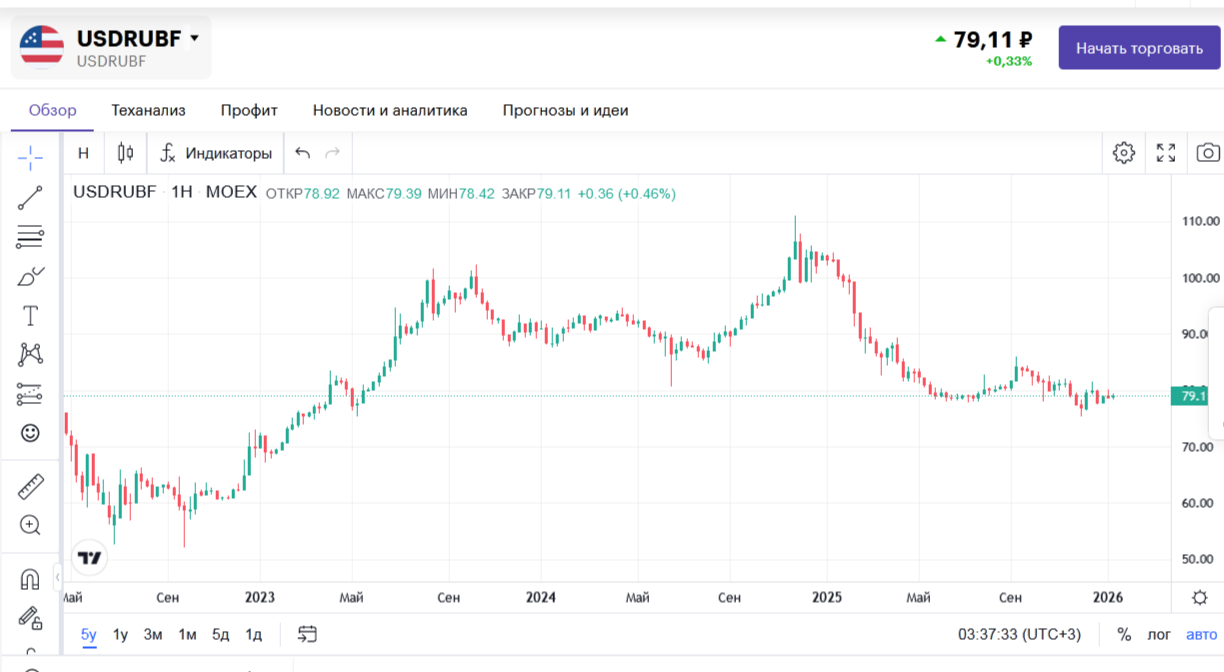Toggle the авто auto scale
The width and height of the screenshot is (1224, 672).
[x=1201, y=634]
